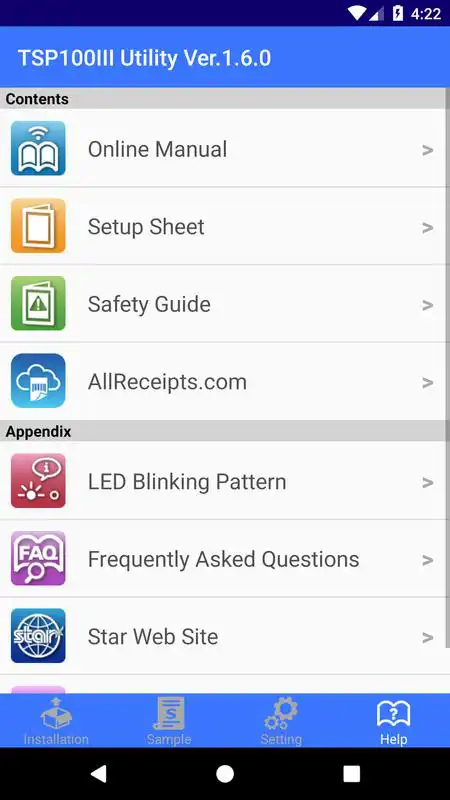Switch to the Installation tab
The height and width of the screenshot is (800, 450).
tap(56, 721)
